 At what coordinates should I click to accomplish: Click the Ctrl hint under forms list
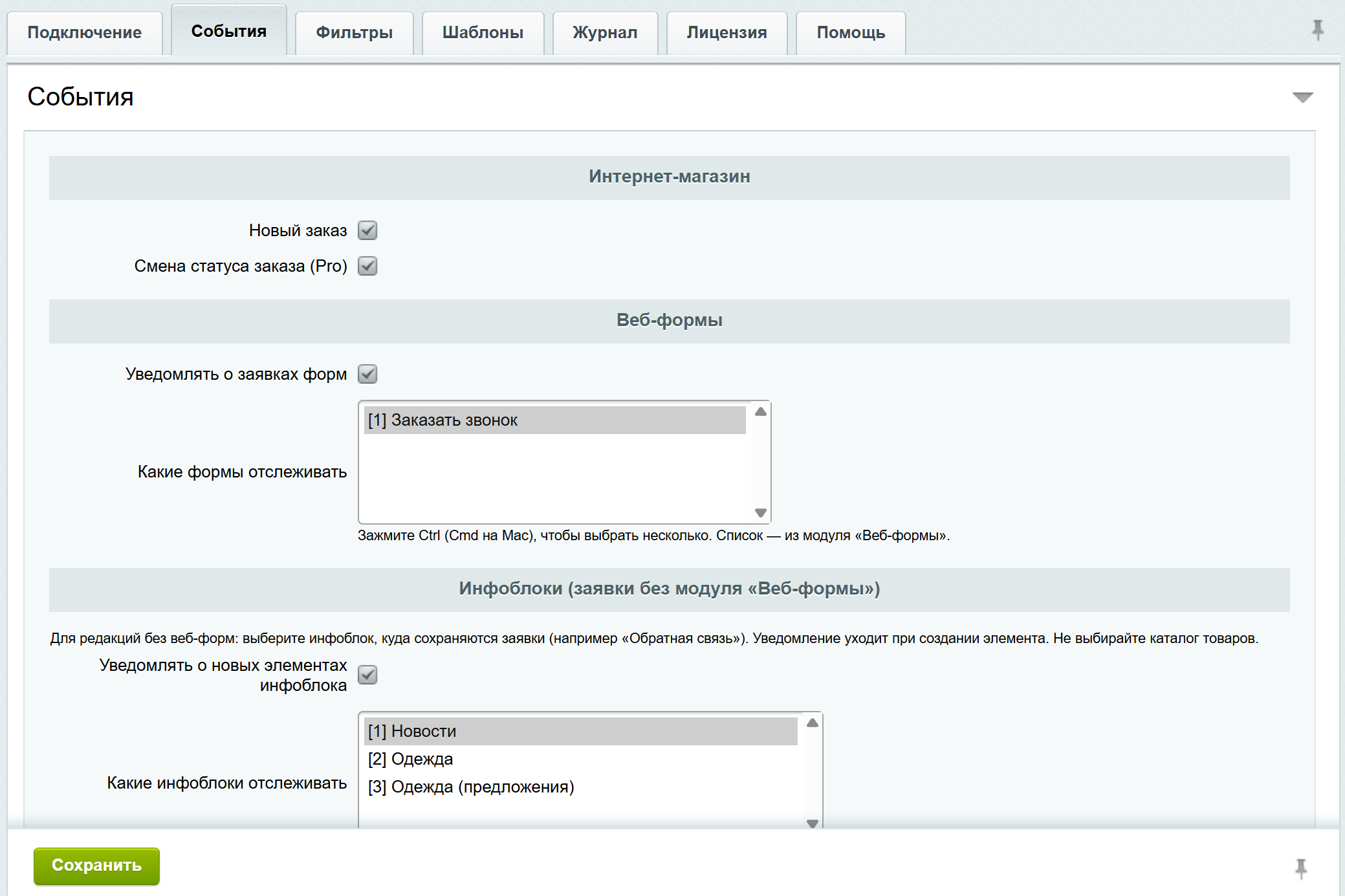point(653,536)
